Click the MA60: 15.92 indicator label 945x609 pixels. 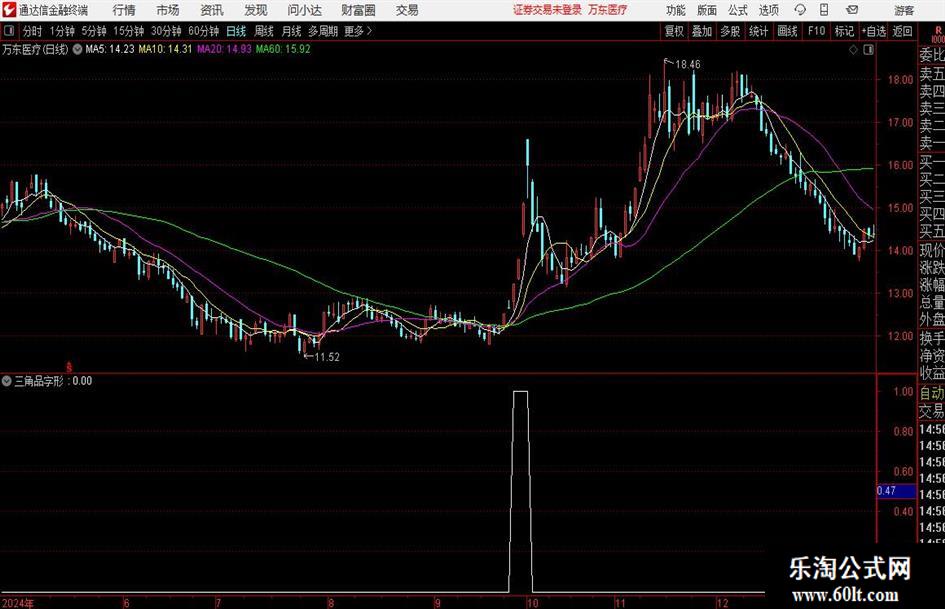[x=283, y=49]
